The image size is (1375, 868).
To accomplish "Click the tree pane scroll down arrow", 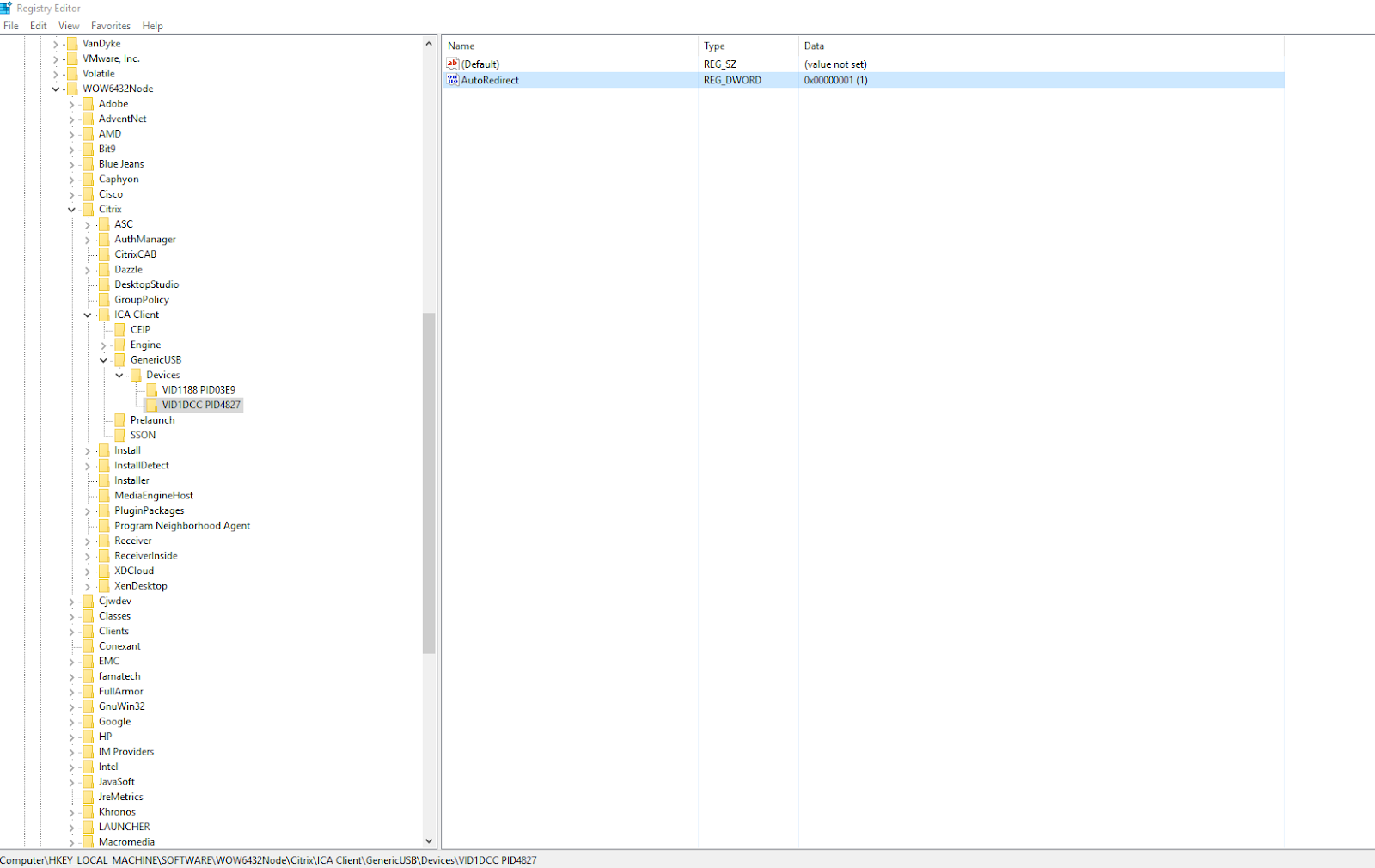I will (429, 841).
